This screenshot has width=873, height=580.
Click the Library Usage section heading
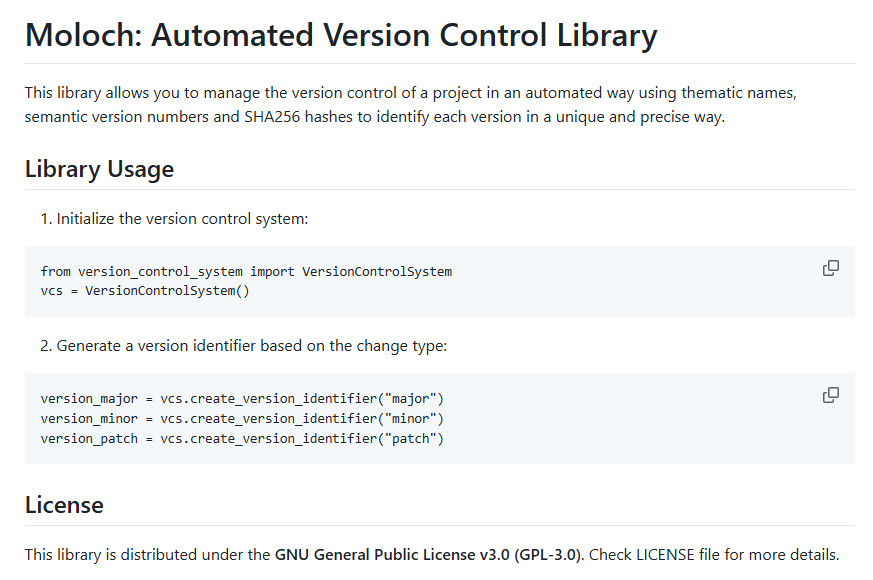[99, 169]
